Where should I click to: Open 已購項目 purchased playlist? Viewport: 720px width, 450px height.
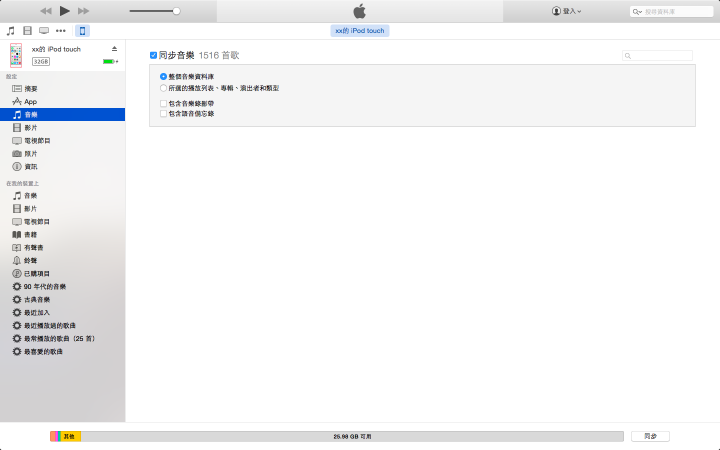[x=62, y=274]
